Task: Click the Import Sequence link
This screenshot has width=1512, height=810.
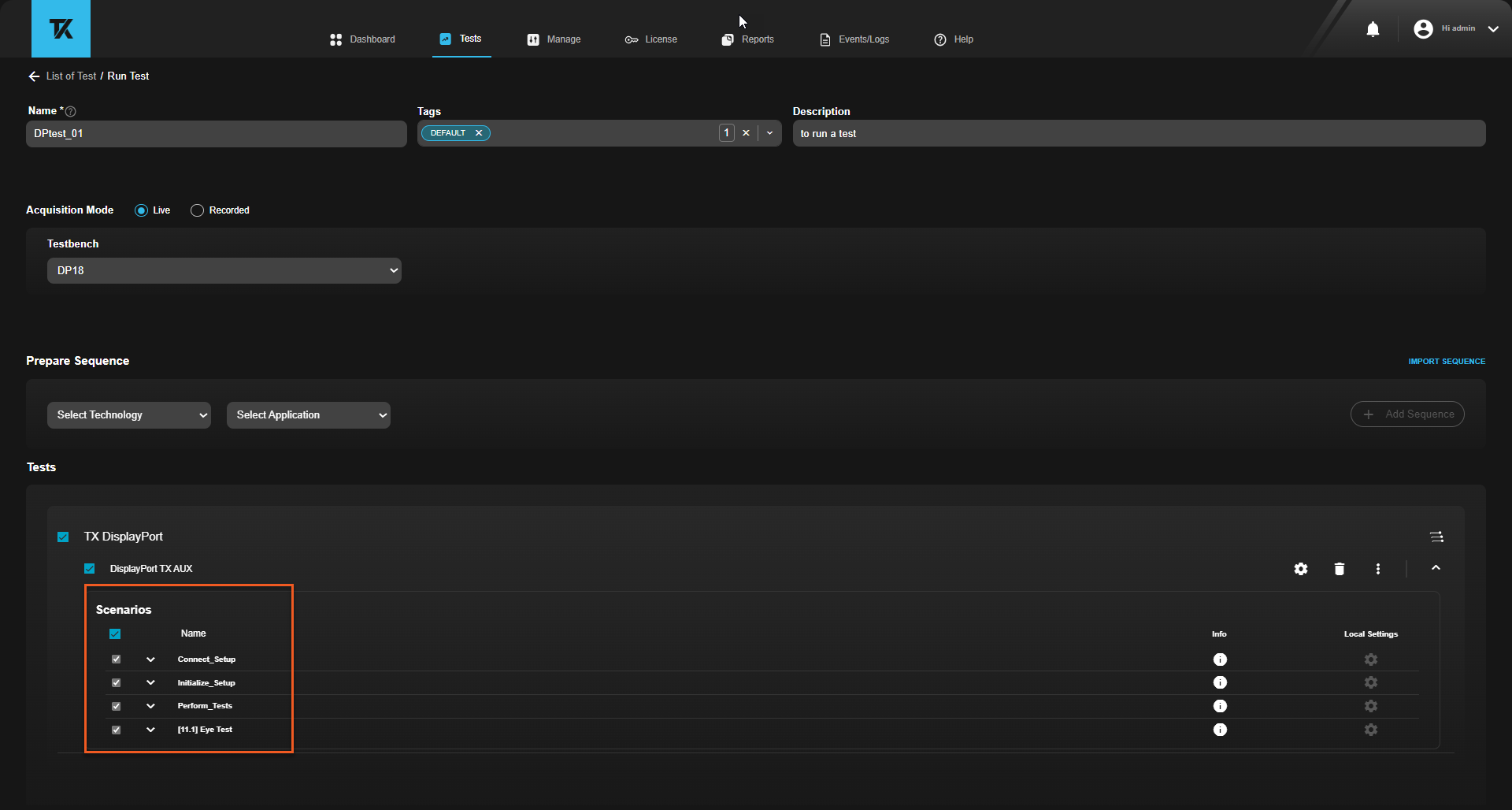Action: click(1447, 361)
